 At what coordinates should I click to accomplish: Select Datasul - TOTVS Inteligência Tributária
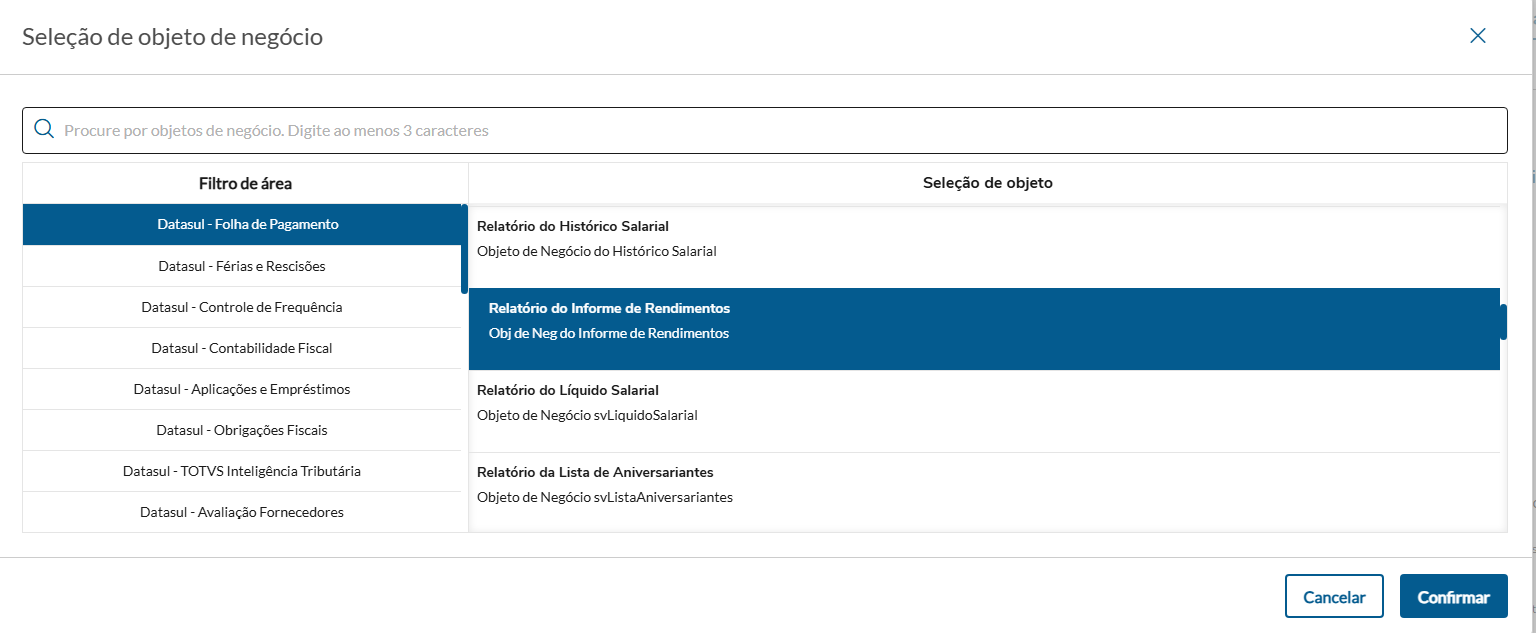(241, 471)
